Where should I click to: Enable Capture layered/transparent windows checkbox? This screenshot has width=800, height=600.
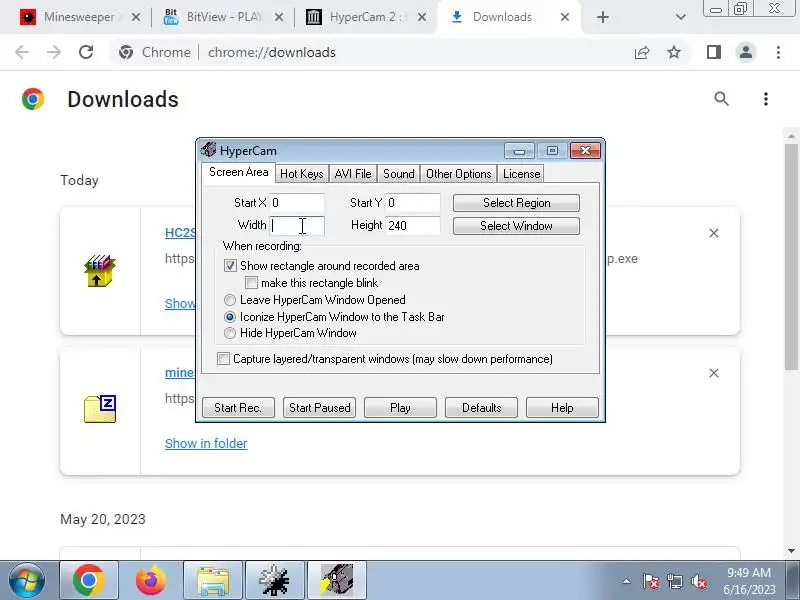tap(223, 359)
